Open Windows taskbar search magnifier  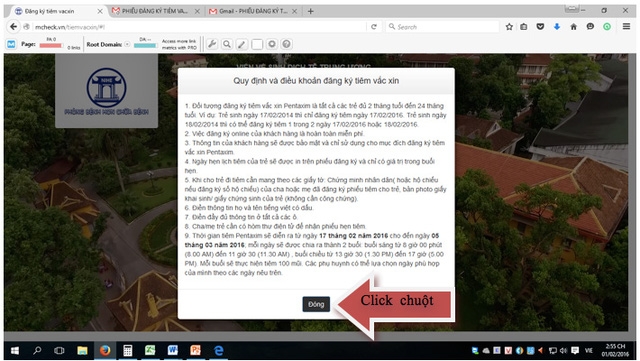(37, 350)
